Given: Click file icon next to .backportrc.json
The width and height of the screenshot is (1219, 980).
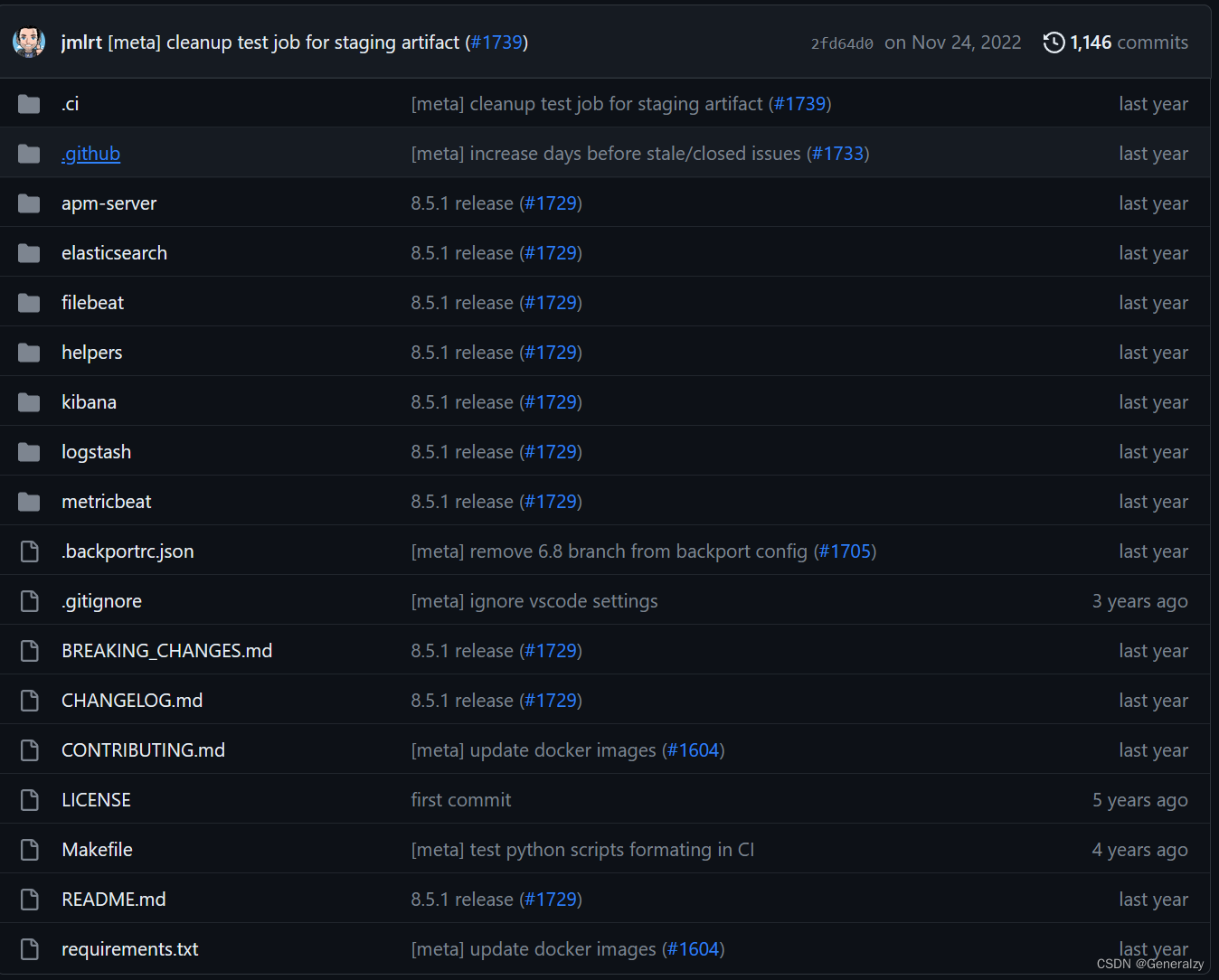Looking at the screenshot, I should pyautogui.click(x=30, y=551).
